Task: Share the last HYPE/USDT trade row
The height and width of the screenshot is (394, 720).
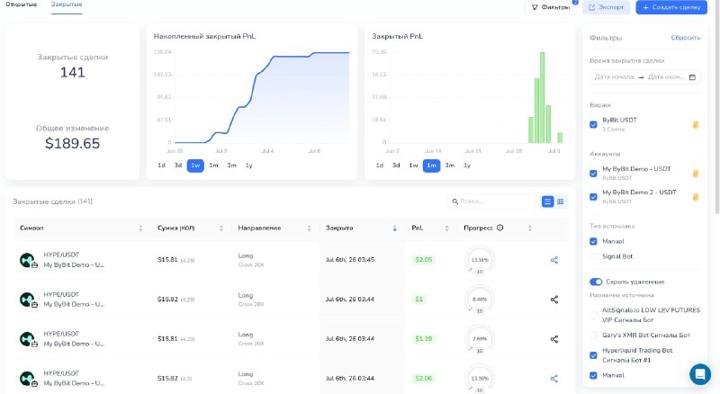Action: pos(554,379)
